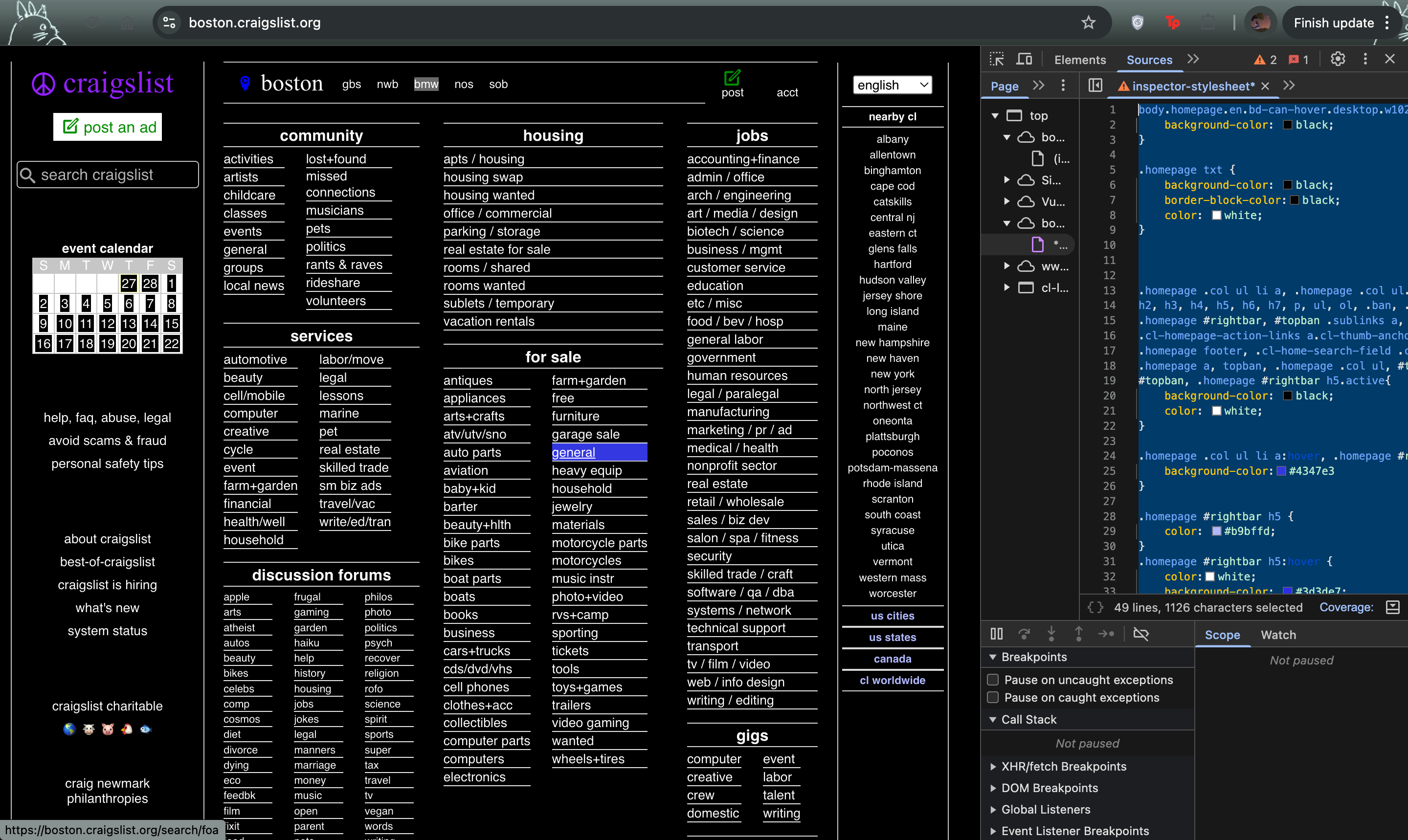Click the search craigslist input field
The image size is (1408, 840).
[x=108, y=175]
